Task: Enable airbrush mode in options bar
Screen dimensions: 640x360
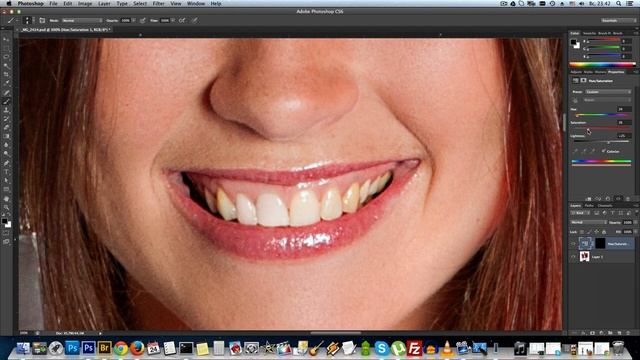Action: [x=182, y=20]
